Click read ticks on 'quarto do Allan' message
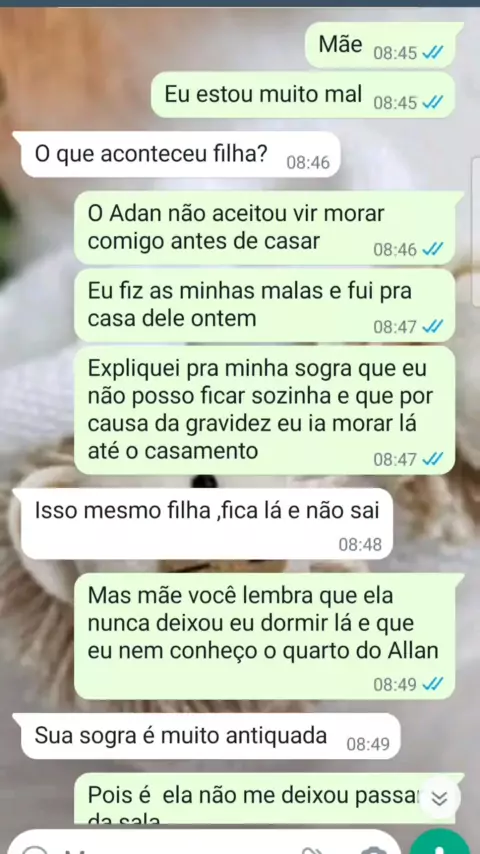 433,684
